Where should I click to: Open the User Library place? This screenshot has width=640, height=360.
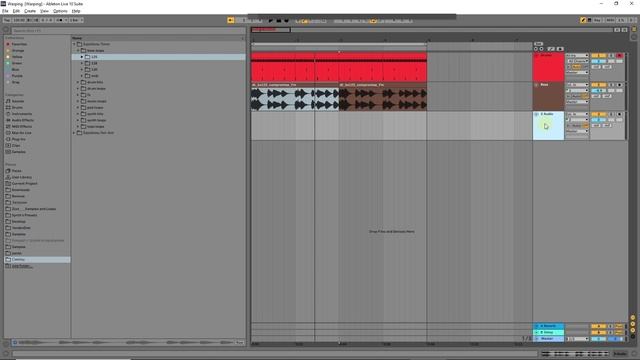[22, 177]
